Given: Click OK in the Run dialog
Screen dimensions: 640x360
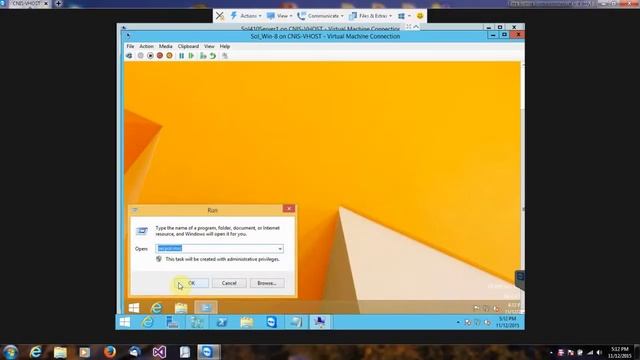Looking at the screenshot, I should 191,283.
